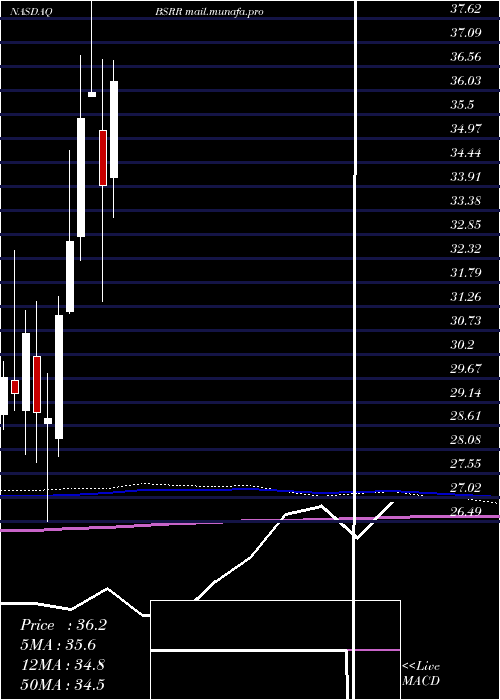The width and height of the screenshot is (500, 700).
Task: Click the 34.97 price axis label
Action: pos(466,129)
